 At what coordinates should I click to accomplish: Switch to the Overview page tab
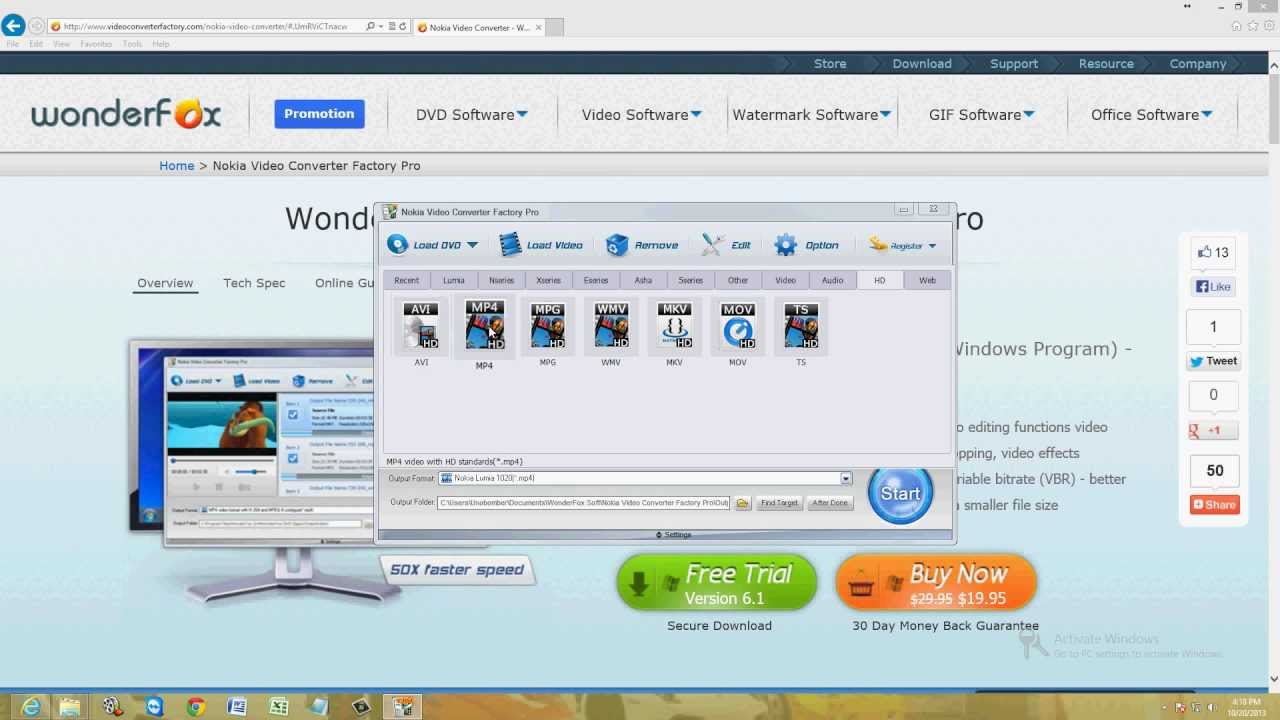[165, 283]
